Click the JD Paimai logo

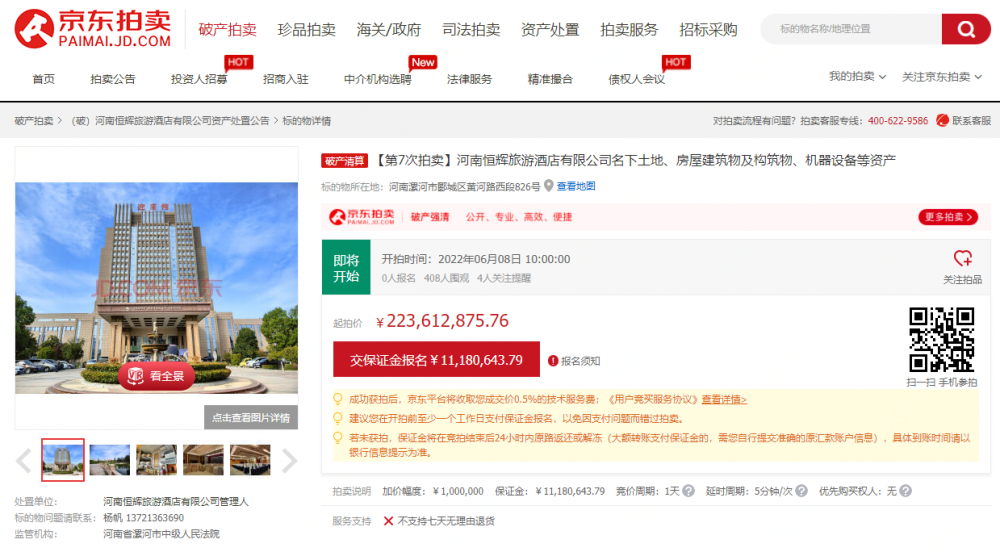click(93, 29)
